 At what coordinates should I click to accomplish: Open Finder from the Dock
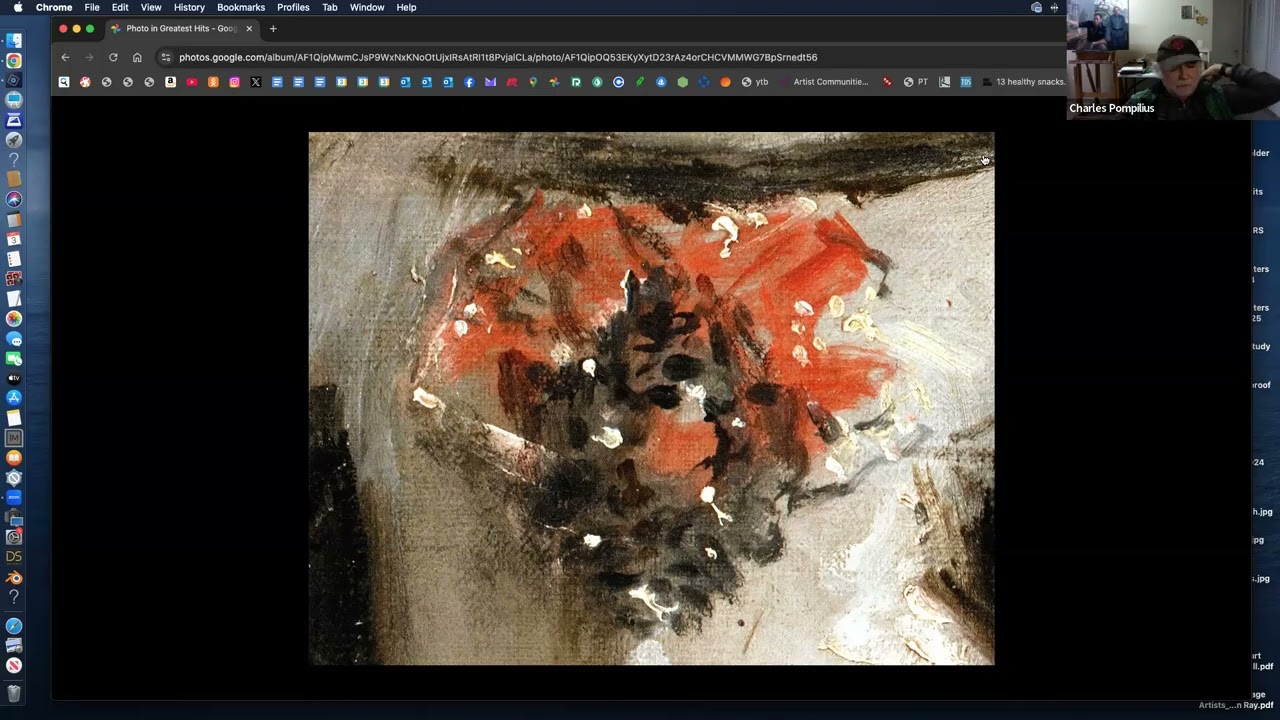[14, 40]
